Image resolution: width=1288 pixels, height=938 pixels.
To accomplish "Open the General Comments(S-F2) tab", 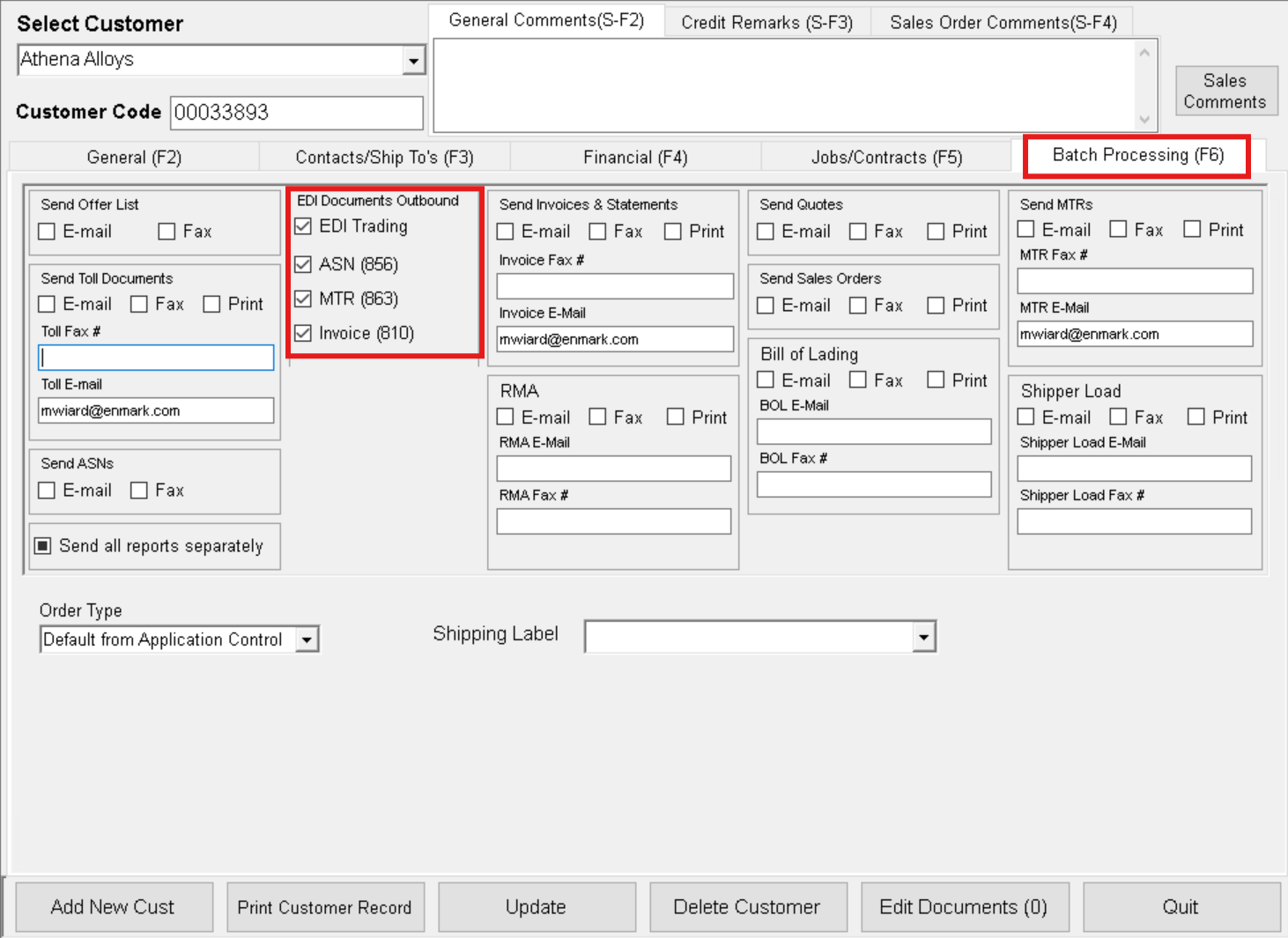I will pos(546,19).
